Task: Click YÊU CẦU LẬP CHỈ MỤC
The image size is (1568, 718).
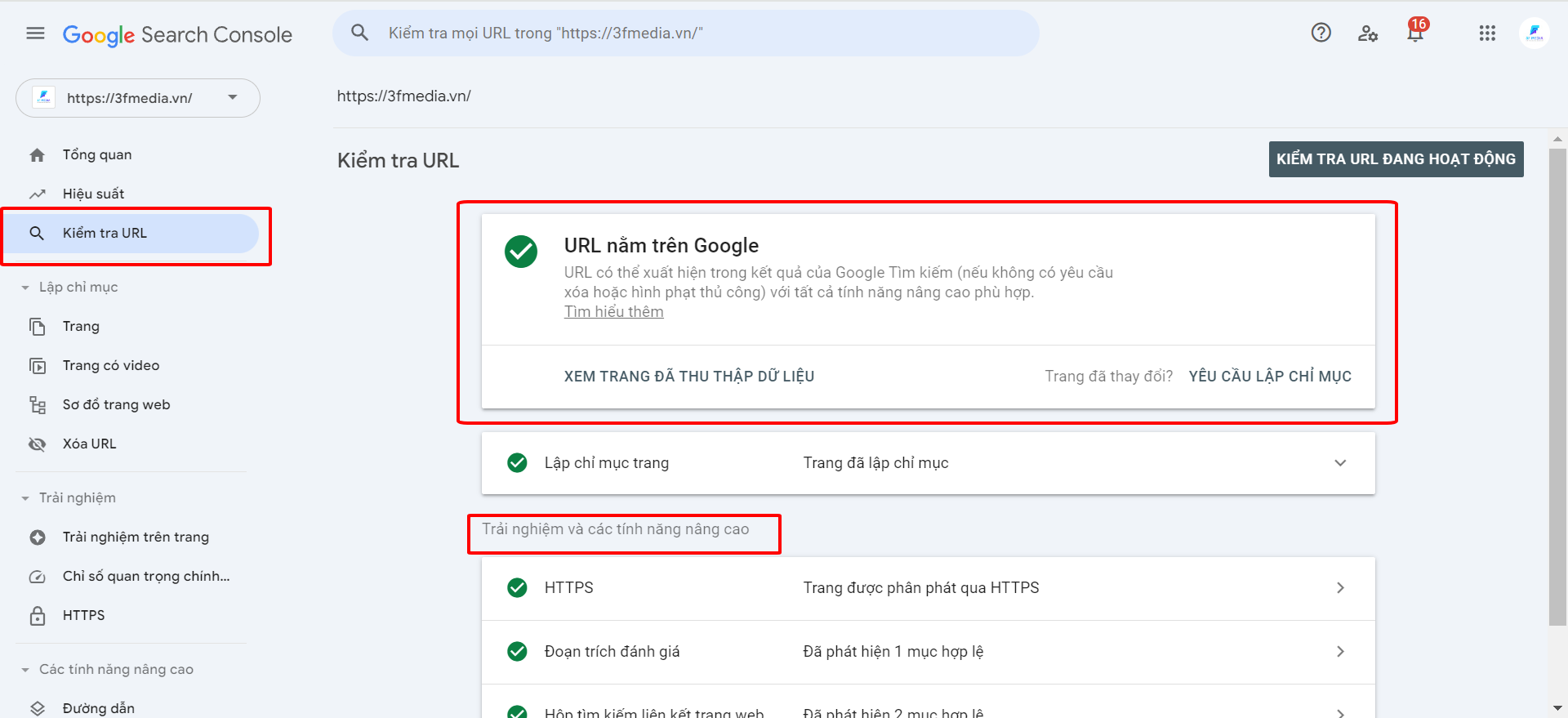Action: (x=1270, y=377)
